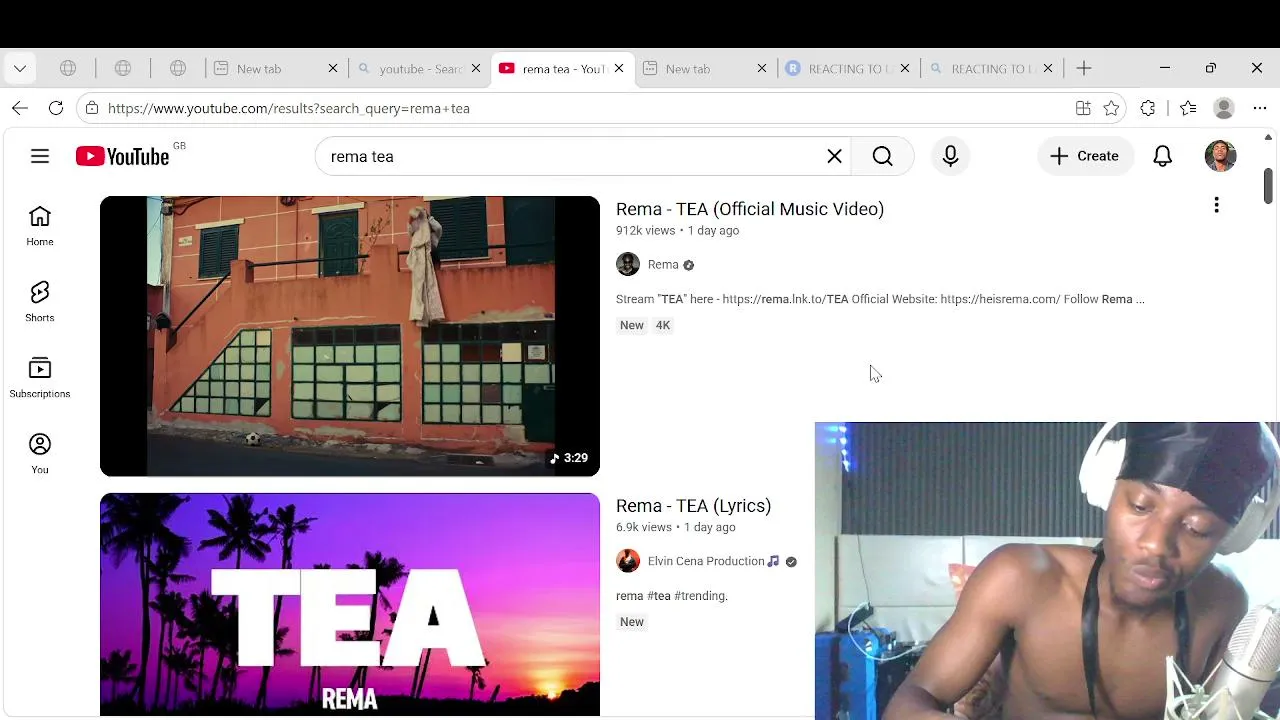The image size is (1280, 720).
Task: Click the Rema channel avatar
Action: point(628,265)
